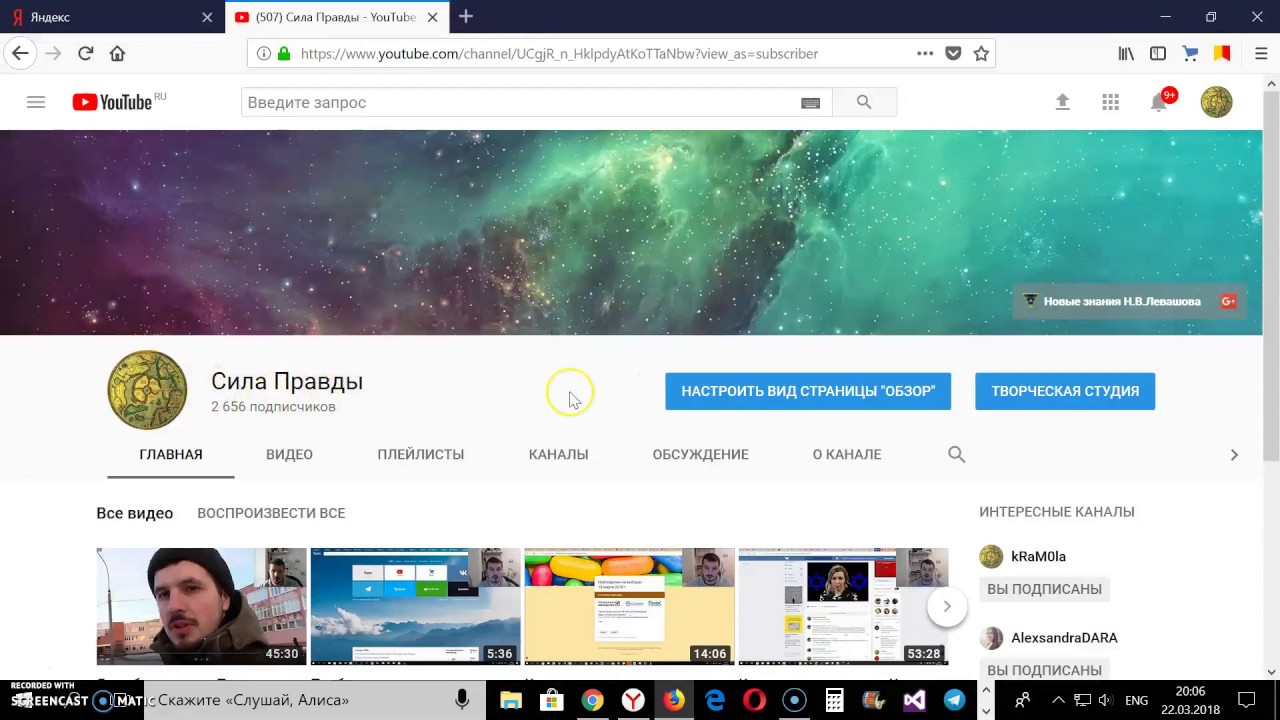Close the Яндекс tab
This screenshot has height=720, width=1280.
point(207,17)
